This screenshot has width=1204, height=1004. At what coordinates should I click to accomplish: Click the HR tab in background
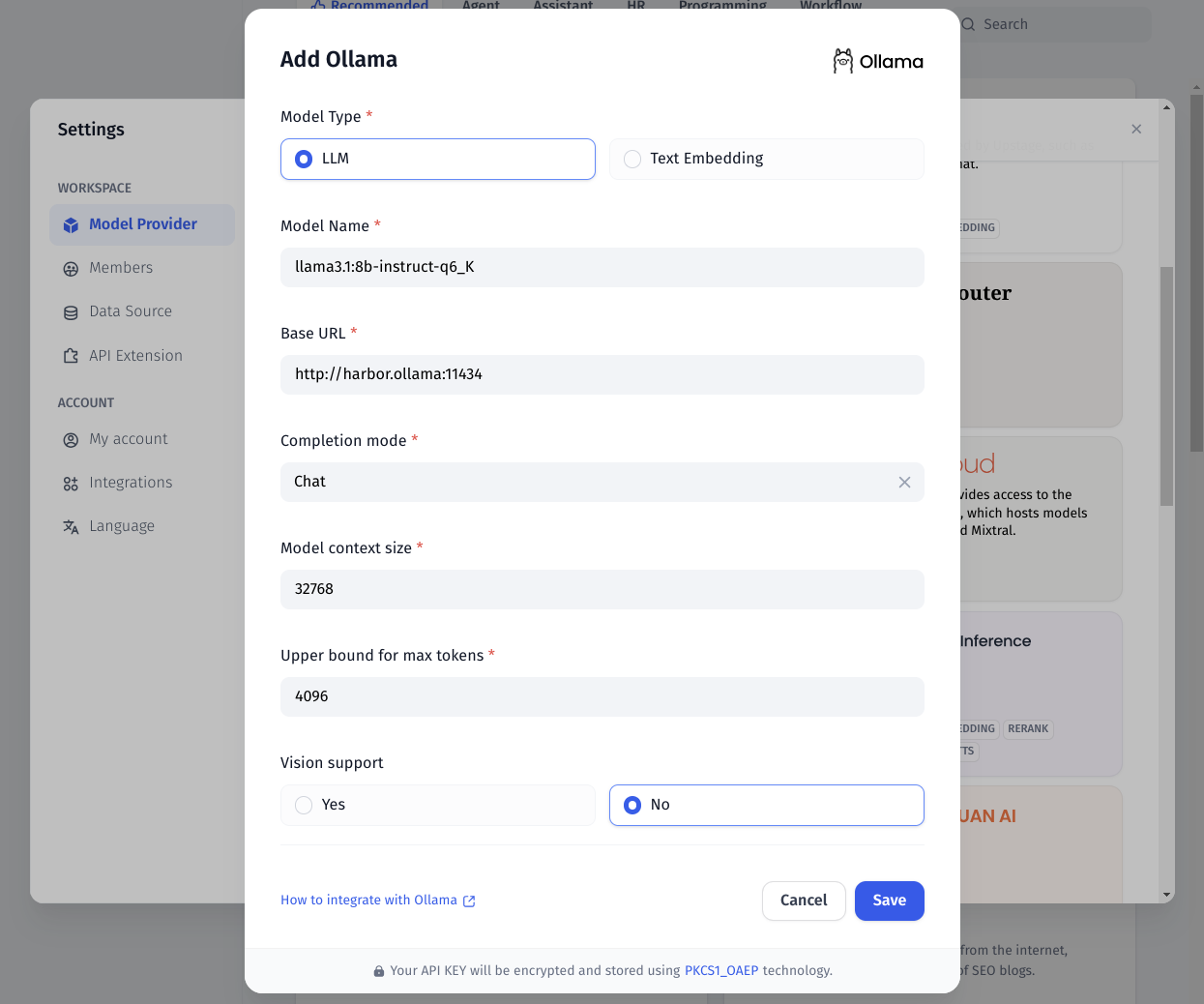pos(635,6)
